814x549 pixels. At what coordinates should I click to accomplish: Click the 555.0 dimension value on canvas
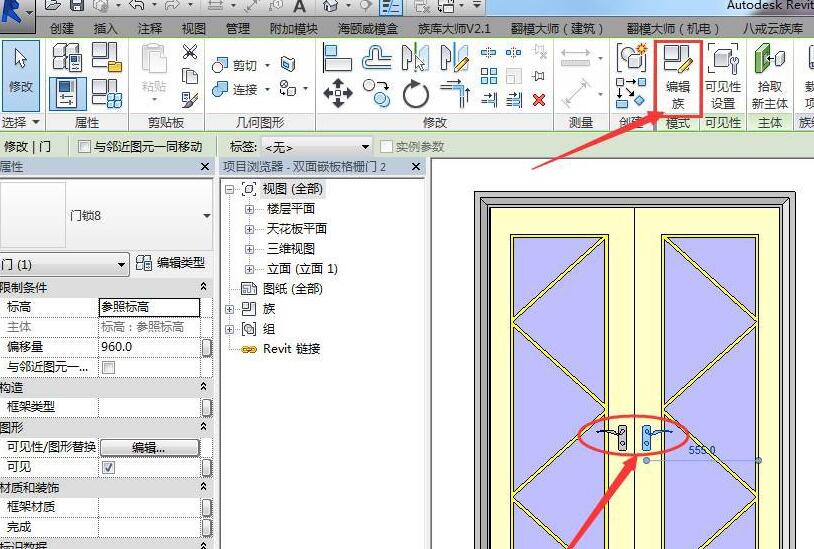coord(702,450)
